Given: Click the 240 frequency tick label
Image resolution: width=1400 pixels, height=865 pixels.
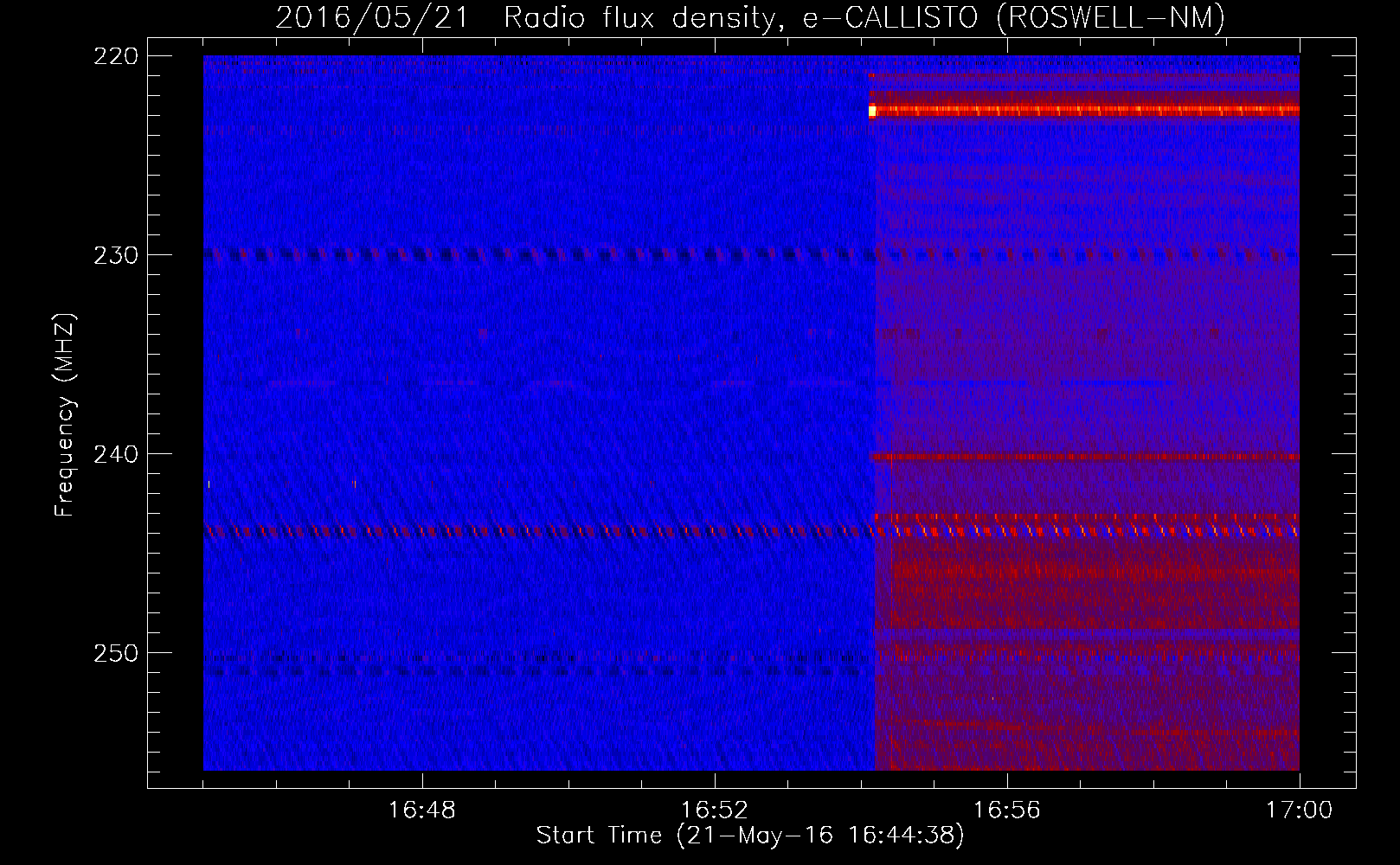Looking at the screenshot, I should click(115, 454).
